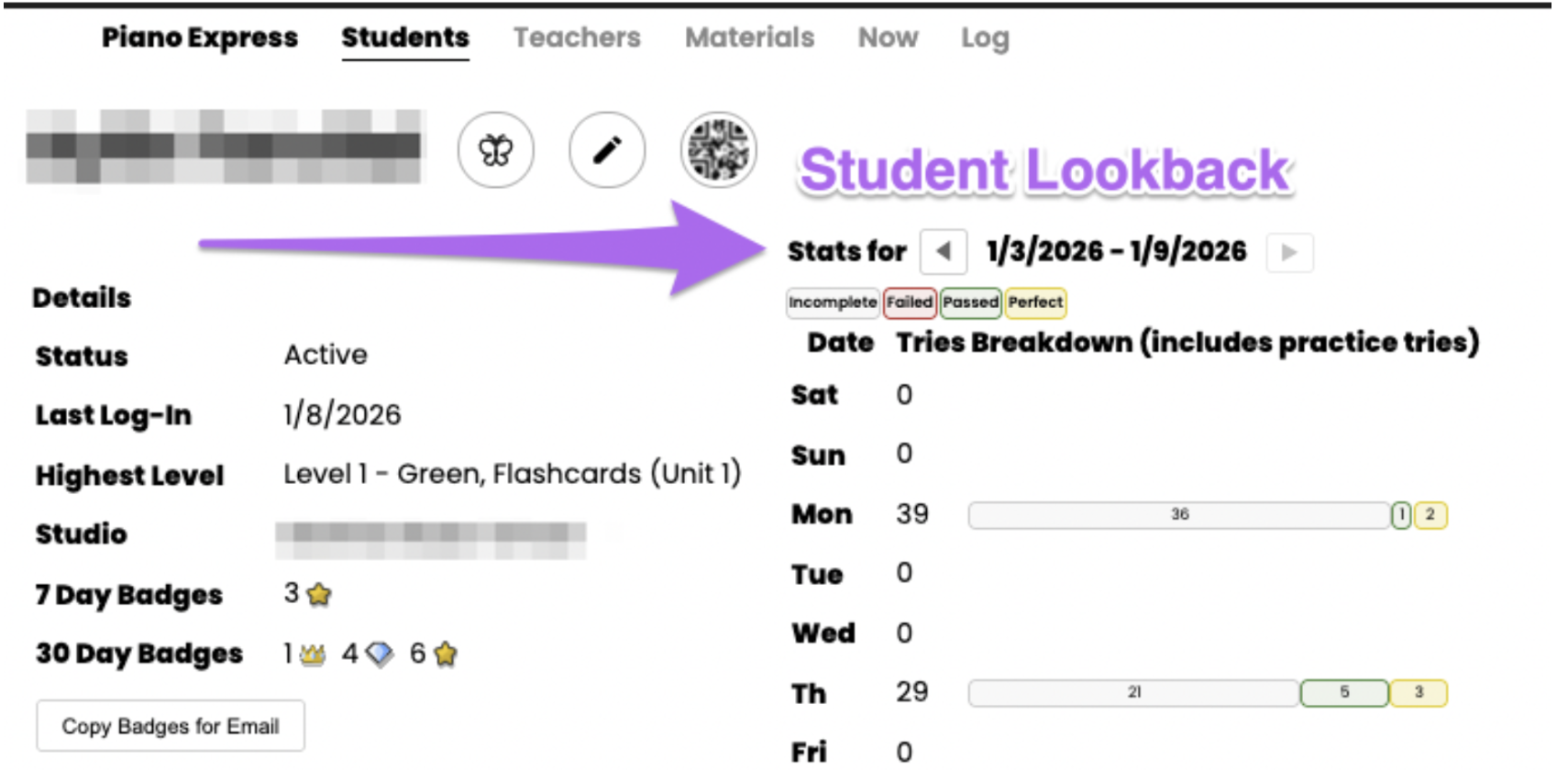Go to next week of stats

point(1289,252)
